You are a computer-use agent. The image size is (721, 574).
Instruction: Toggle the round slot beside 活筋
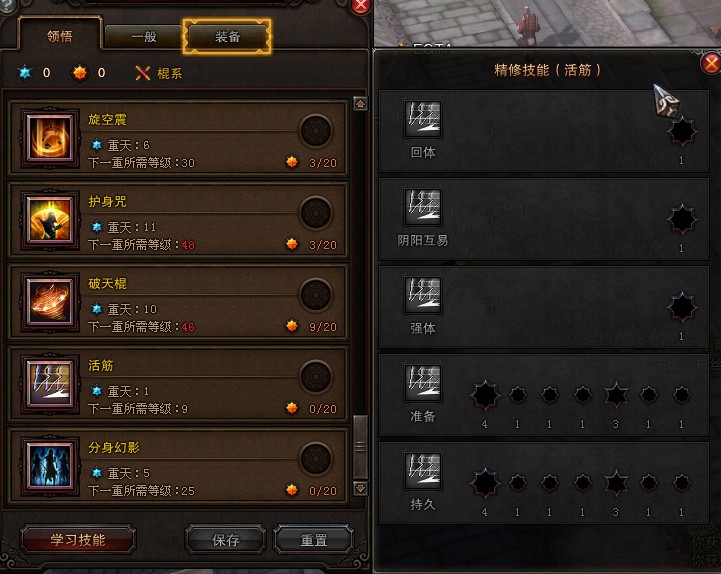click(316, 377)
